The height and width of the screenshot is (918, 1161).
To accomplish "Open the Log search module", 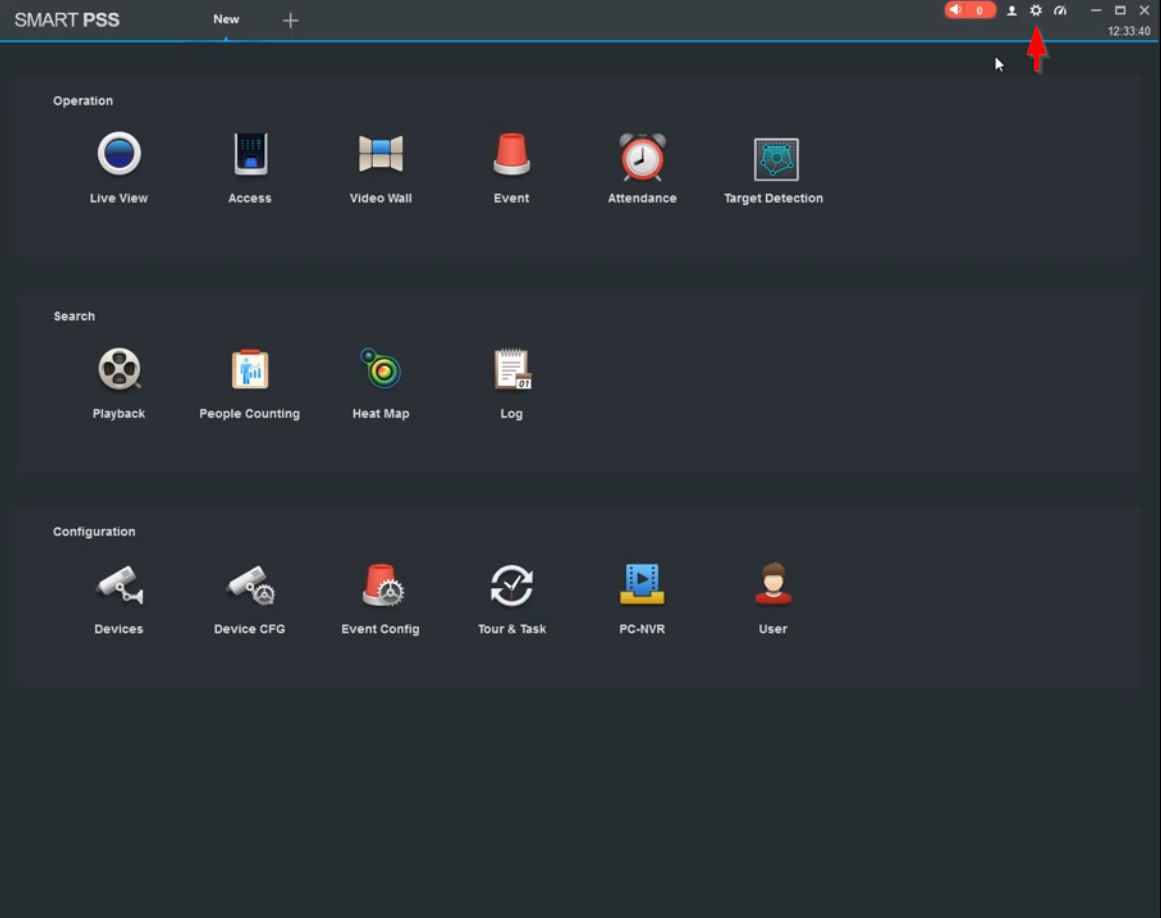I will click(512, 383).
